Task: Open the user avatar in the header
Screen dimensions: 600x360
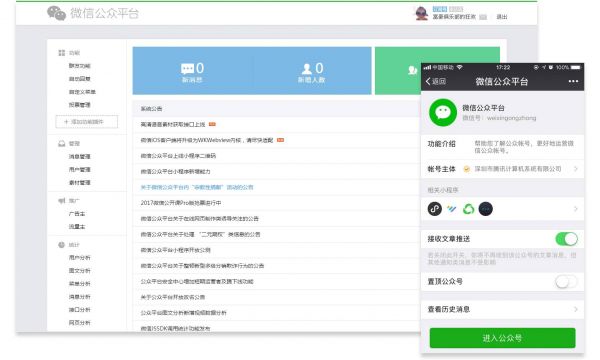Action: (421, 13)
